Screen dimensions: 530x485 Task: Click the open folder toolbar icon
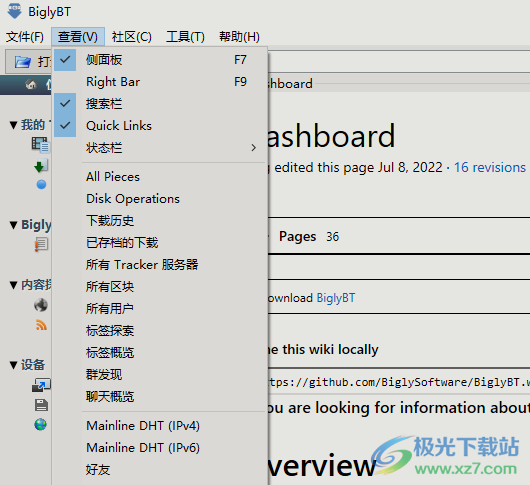pyautogui.click(x=23, y=62)
